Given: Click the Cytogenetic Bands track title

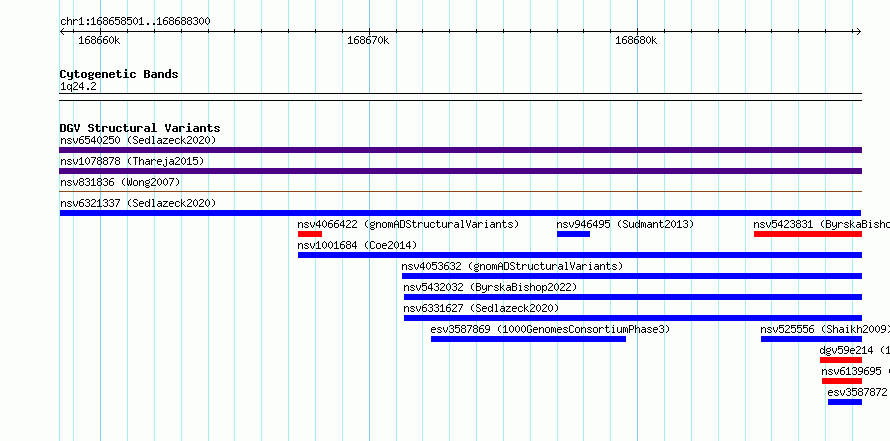Looking at the screenshot, I should [x=119, y=74].
